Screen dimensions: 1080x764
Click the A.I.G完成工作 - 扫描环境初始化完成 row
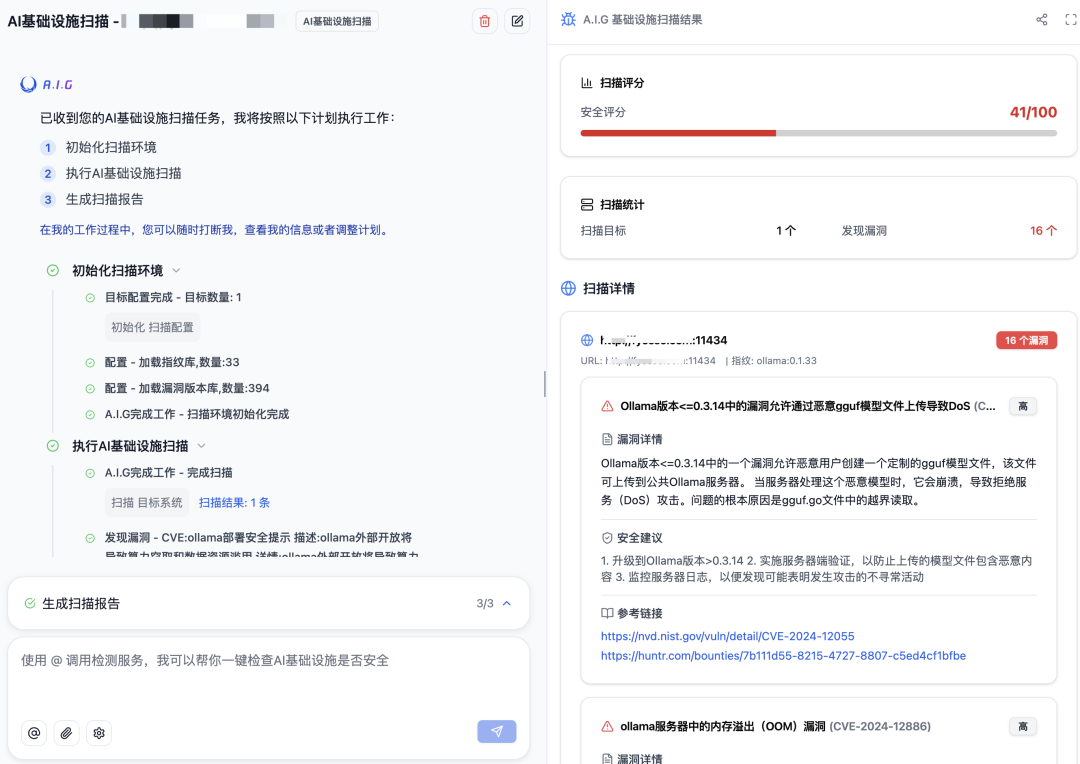[x=197, y=415]
